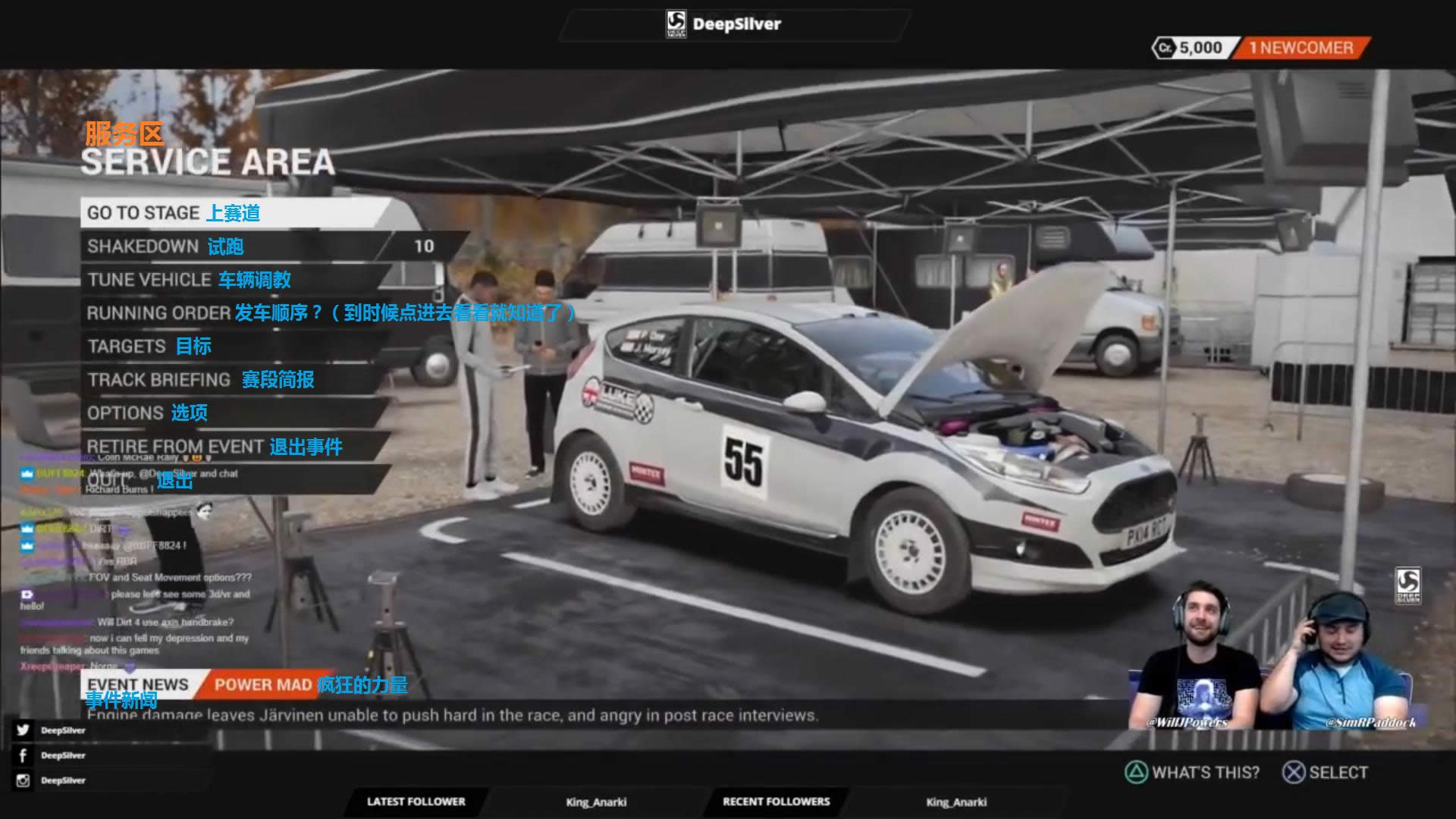This screenshot has width=1456, height=819.
Task: Click the POWER MAD news headline
Action: (x=262, y=685)
